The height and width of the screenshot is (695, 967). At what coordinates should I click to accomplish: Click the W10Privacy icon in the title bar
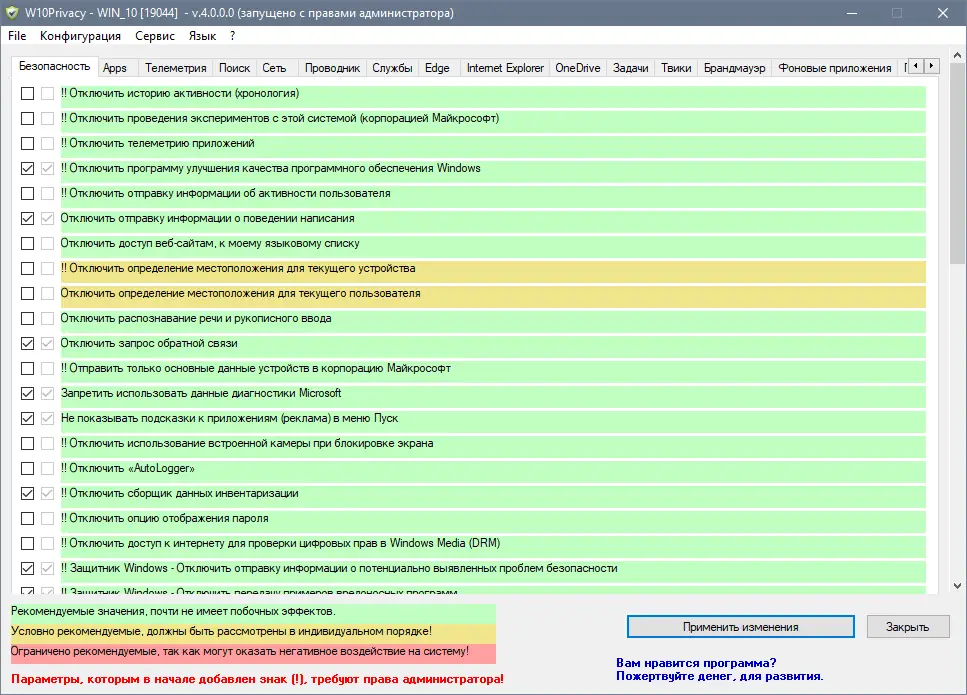tap(15, 13)
